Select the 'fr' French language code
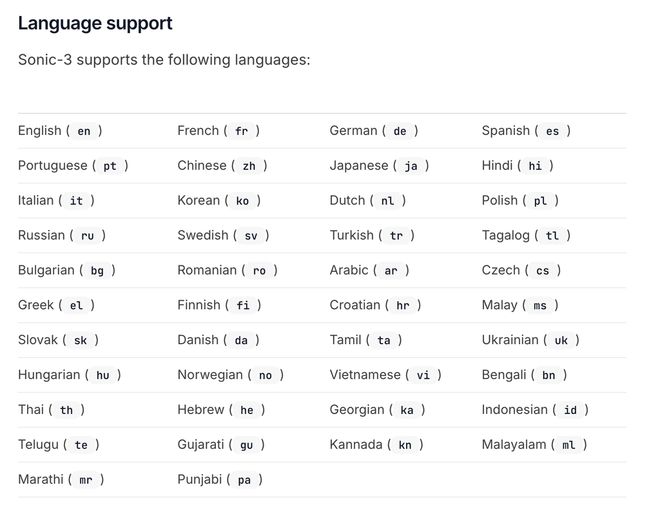660x514 pixels. pyautogui.click(x=241, y=131)
